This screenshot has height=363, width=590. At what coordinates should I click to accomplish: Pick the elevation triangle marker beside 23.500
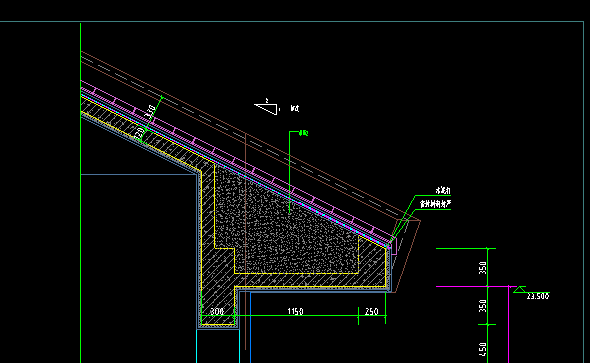click(x=520, y=289)
